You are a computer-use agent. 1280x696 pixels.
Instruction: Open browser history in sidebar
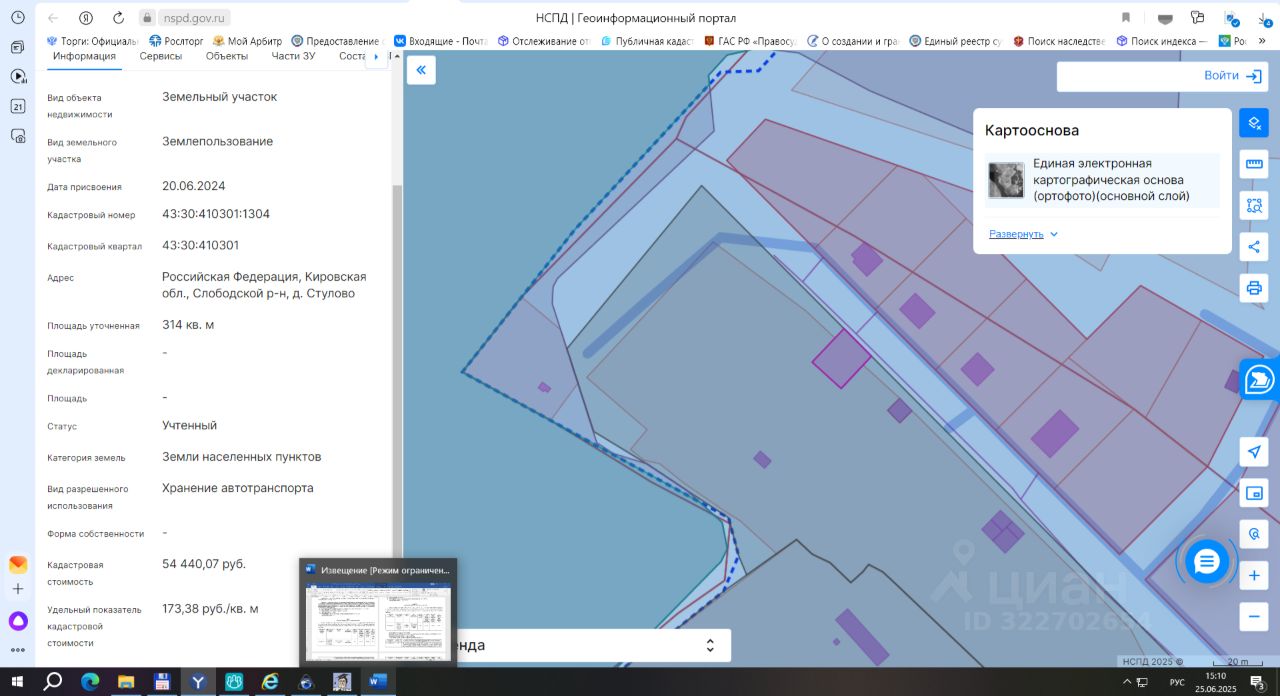(x=18, y=17)
